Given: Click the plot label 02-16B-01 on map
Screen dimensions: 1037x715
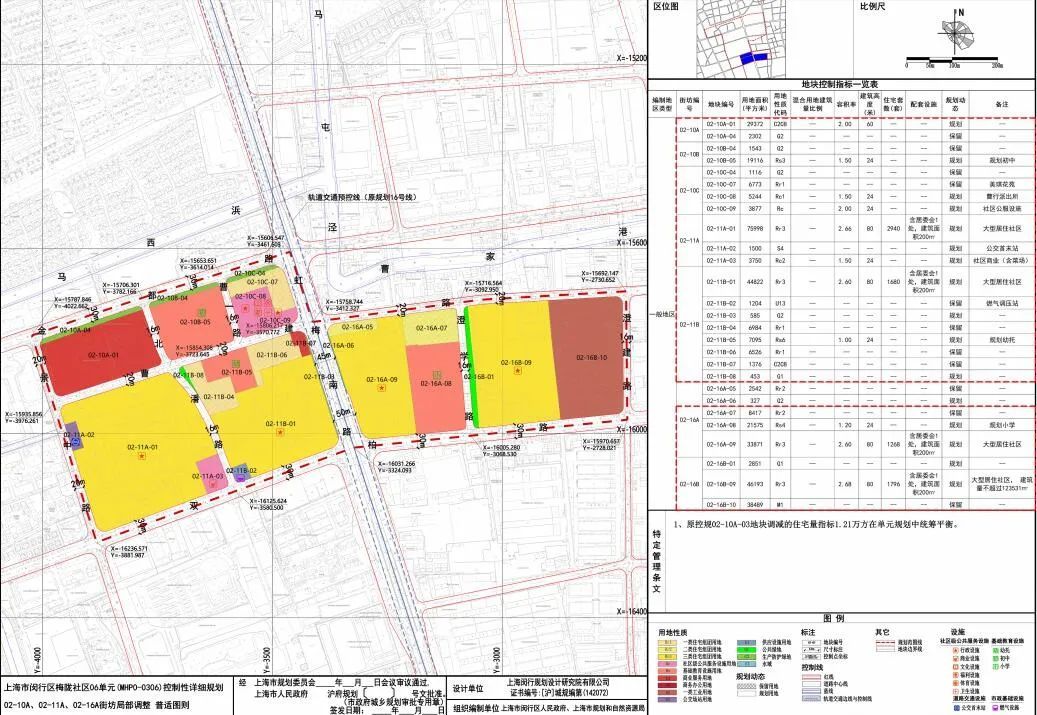Looking at the screenshot, I should (479, 376).
